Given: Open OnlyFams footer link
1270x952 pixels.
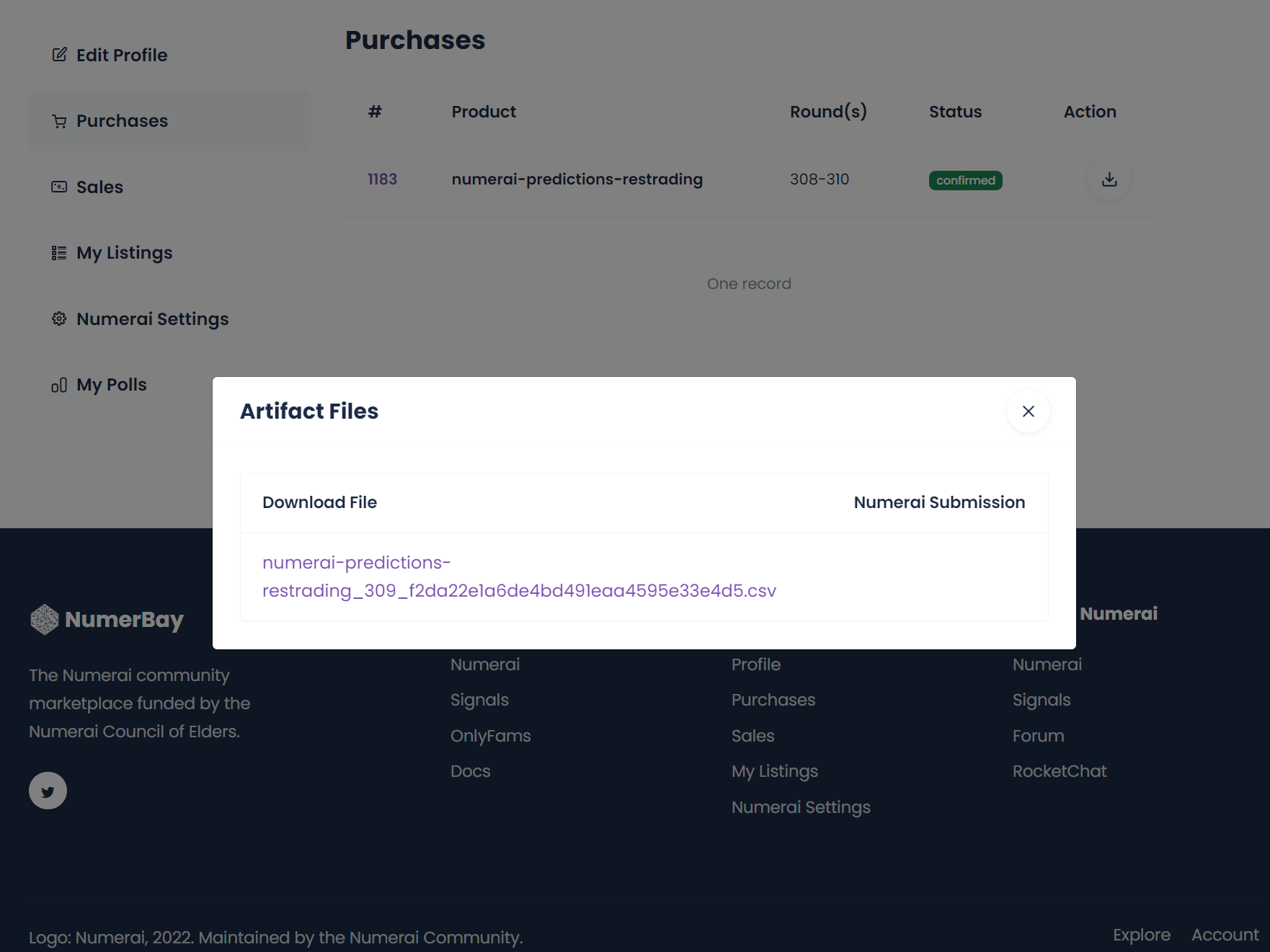Looking at the screenshot, I should (x=490, y=736).
